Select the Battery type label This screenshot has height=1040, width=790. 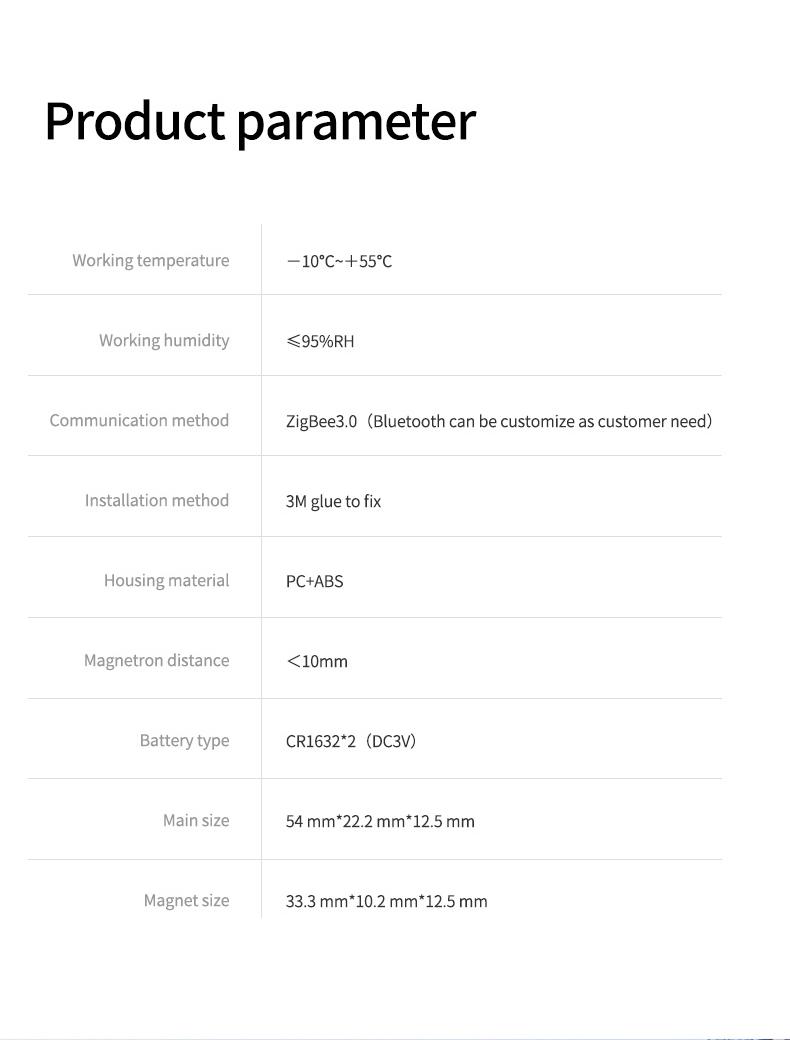pyautogui.click(x=184, y=741)
